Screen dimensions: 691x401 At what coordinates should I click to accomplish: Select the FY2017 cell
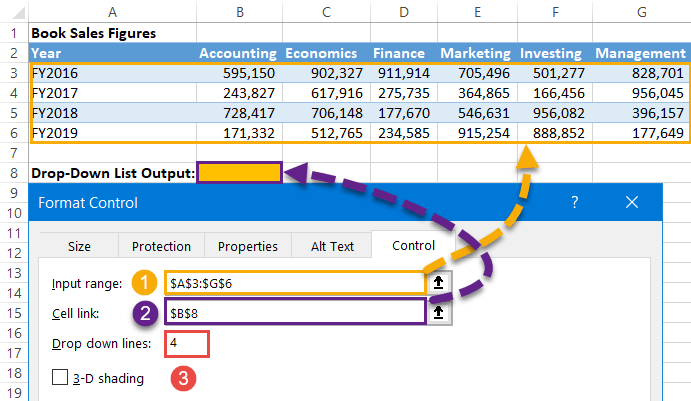coord(112,93)
